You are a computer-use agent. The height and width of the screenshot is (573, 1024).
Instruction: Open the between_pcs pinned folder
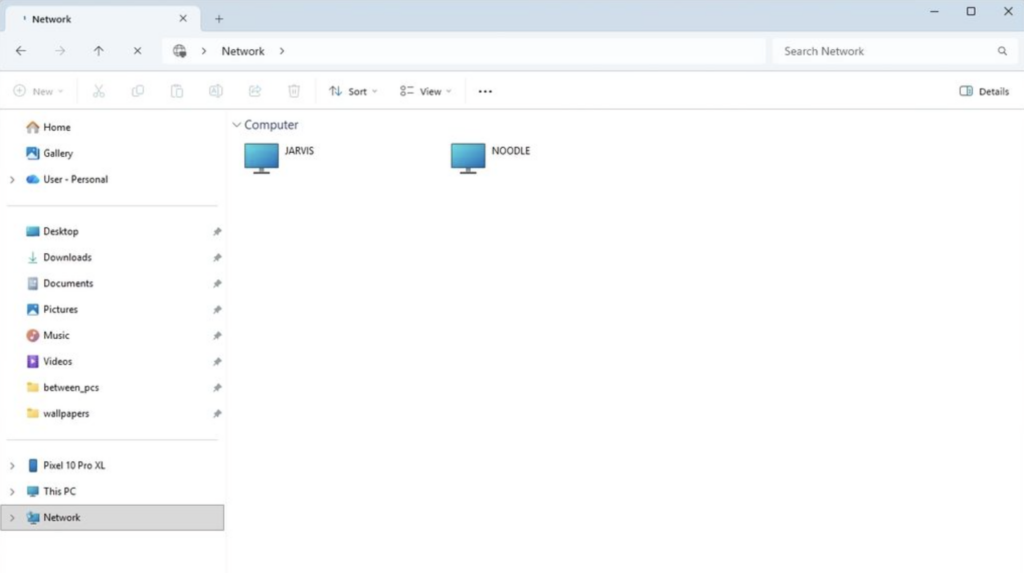[x=70, y=387]
